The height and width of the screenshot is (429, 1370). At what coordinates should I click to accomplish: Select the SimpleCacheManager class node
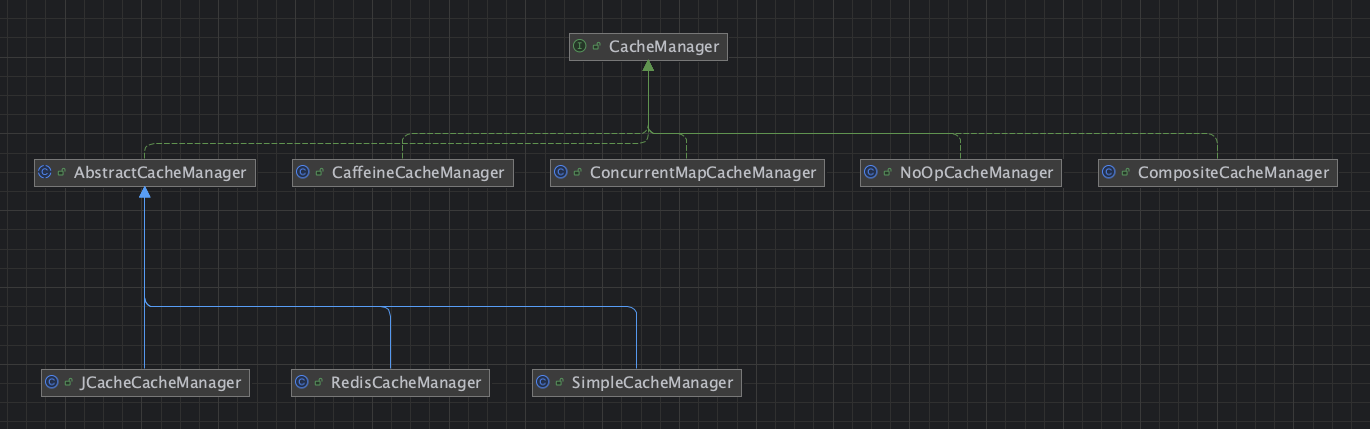pyautogui.click(x=636, y=383)
